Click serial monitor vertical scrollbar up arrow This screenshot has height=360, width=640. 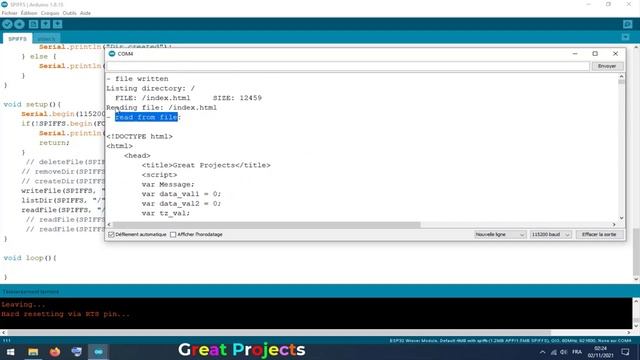[621, 76]
